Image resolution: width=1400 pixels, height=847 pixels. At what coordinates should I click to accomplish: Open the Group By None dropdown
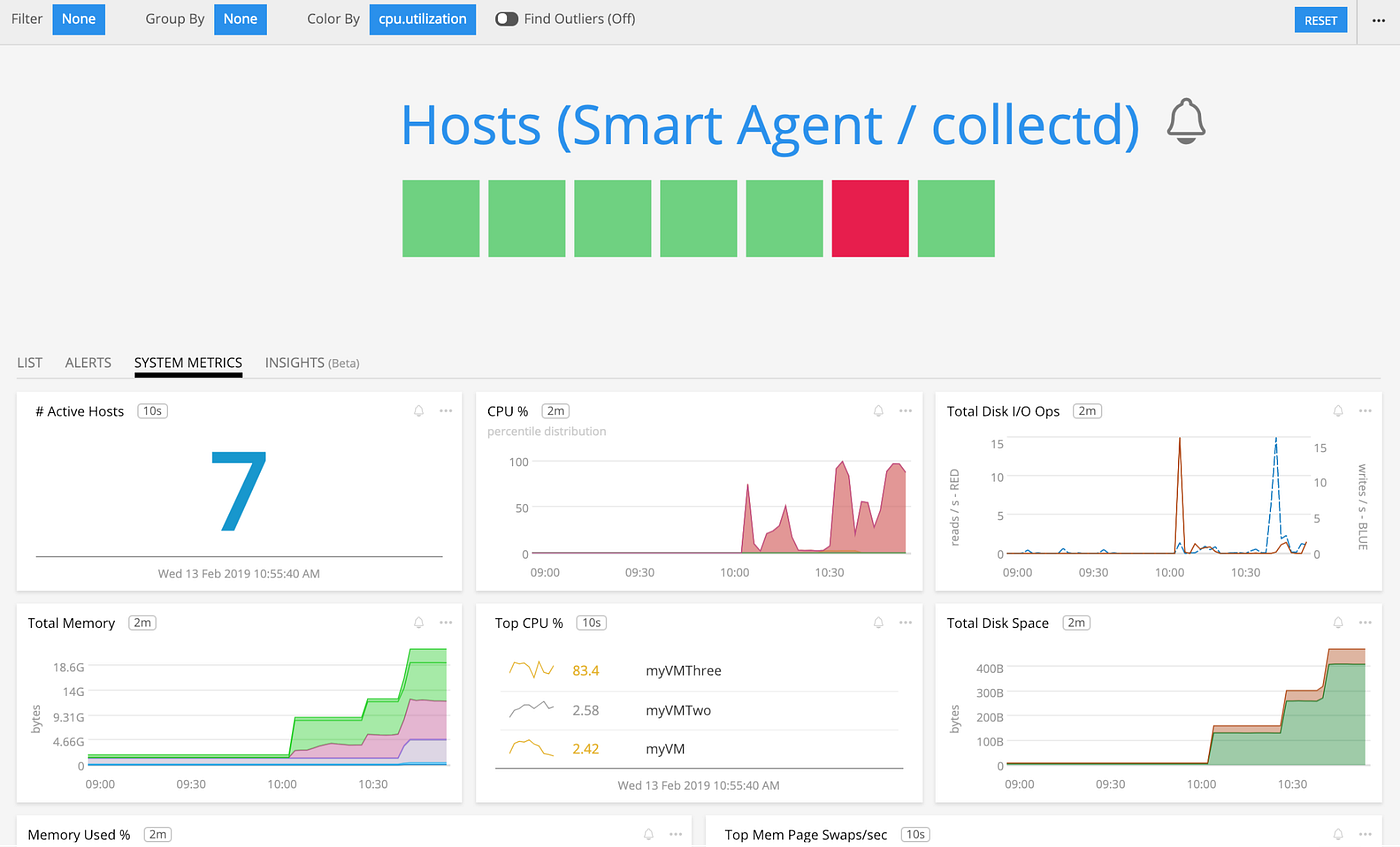[240, 19]
